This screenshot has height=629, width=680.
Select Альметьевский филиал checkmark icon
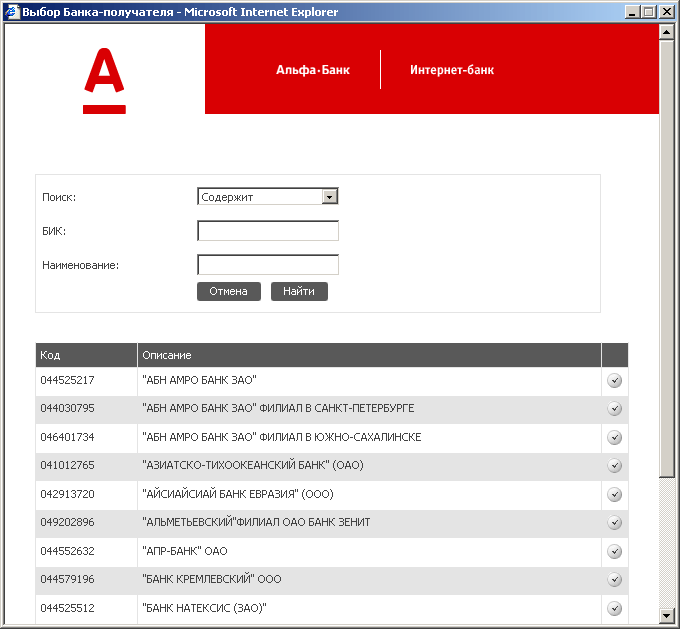614,522
